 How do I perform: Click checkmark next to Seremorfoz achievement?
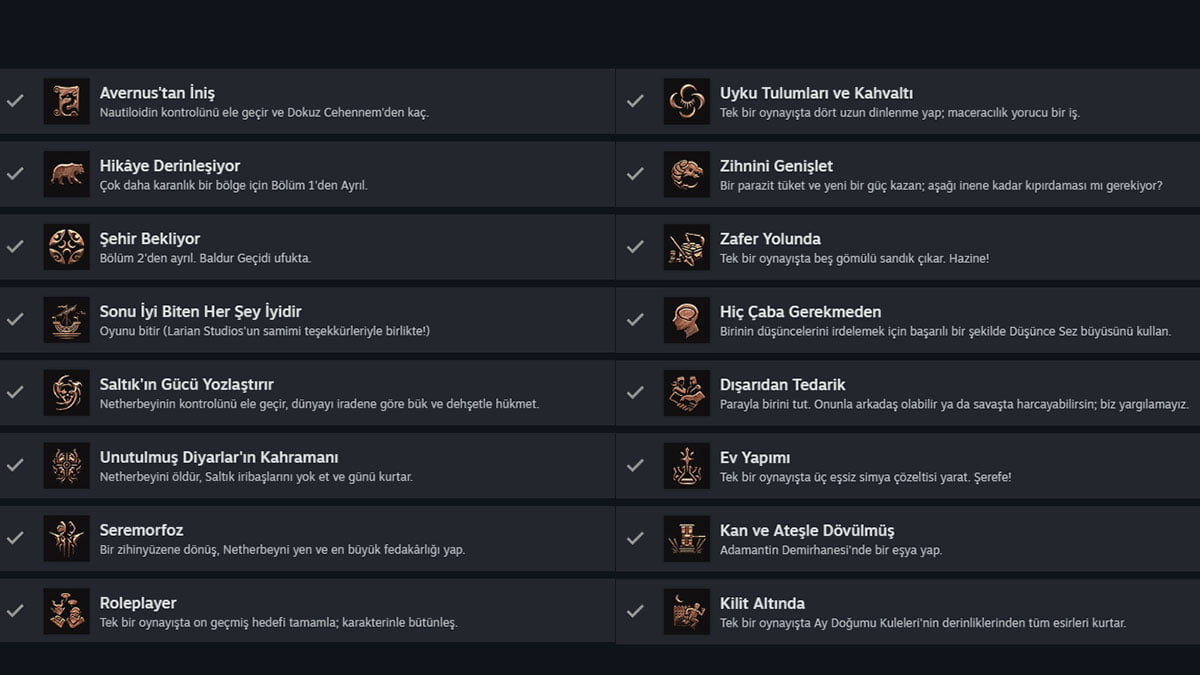15,538
